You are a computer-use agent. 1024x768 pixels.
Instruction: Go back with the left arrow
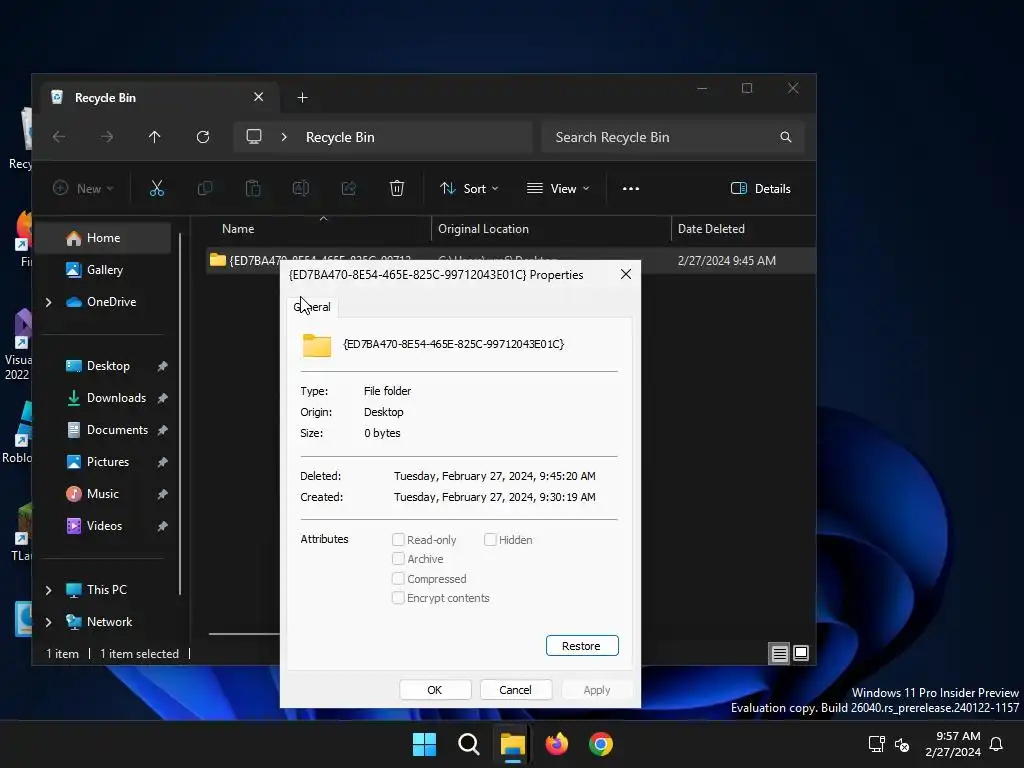point(59,136)
